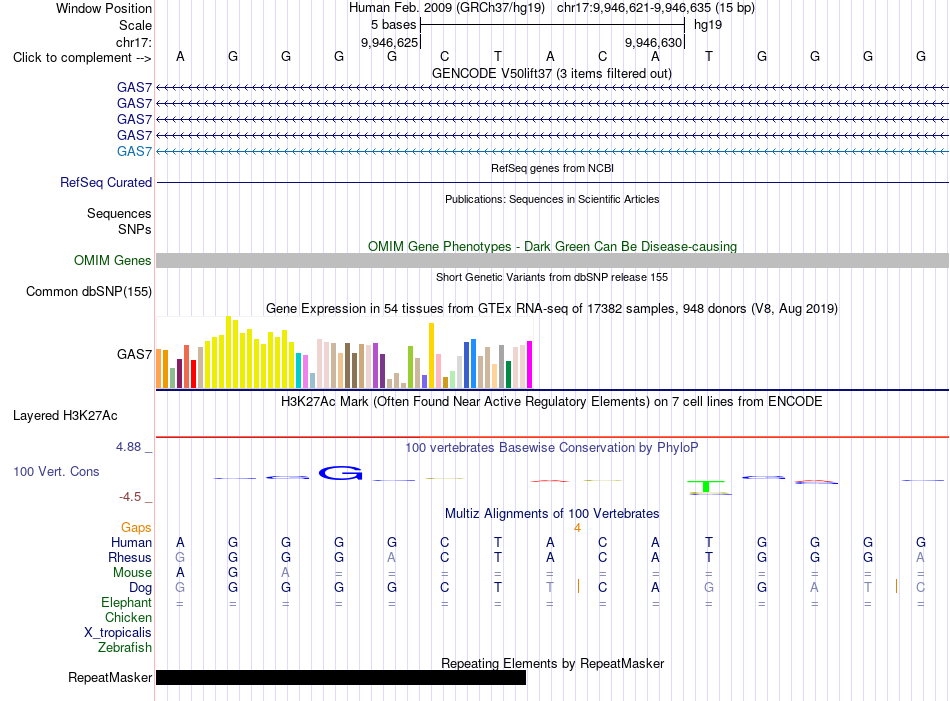Click the hg19 label beside the scale bar

point(708,25)
